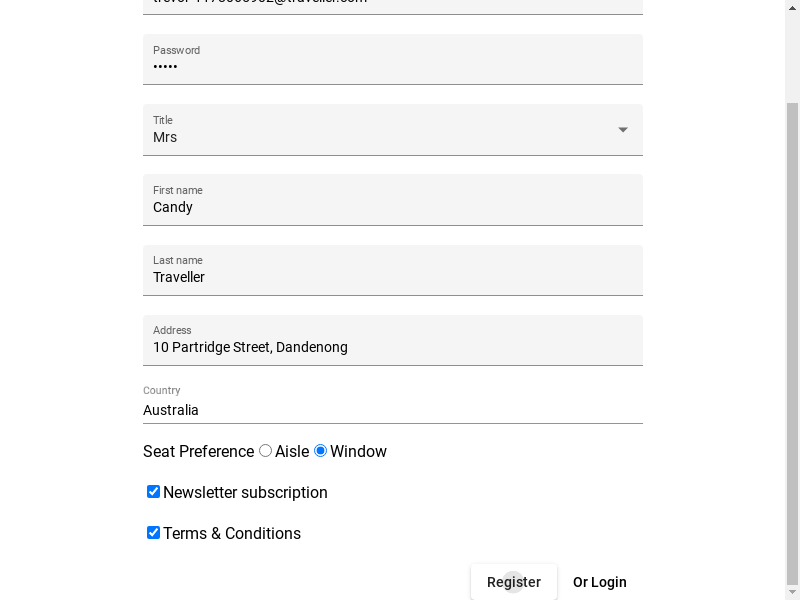Click the Aisle label text
Image resolution: width=800 pixels, height=600 pixels.
tap(292, 451)
